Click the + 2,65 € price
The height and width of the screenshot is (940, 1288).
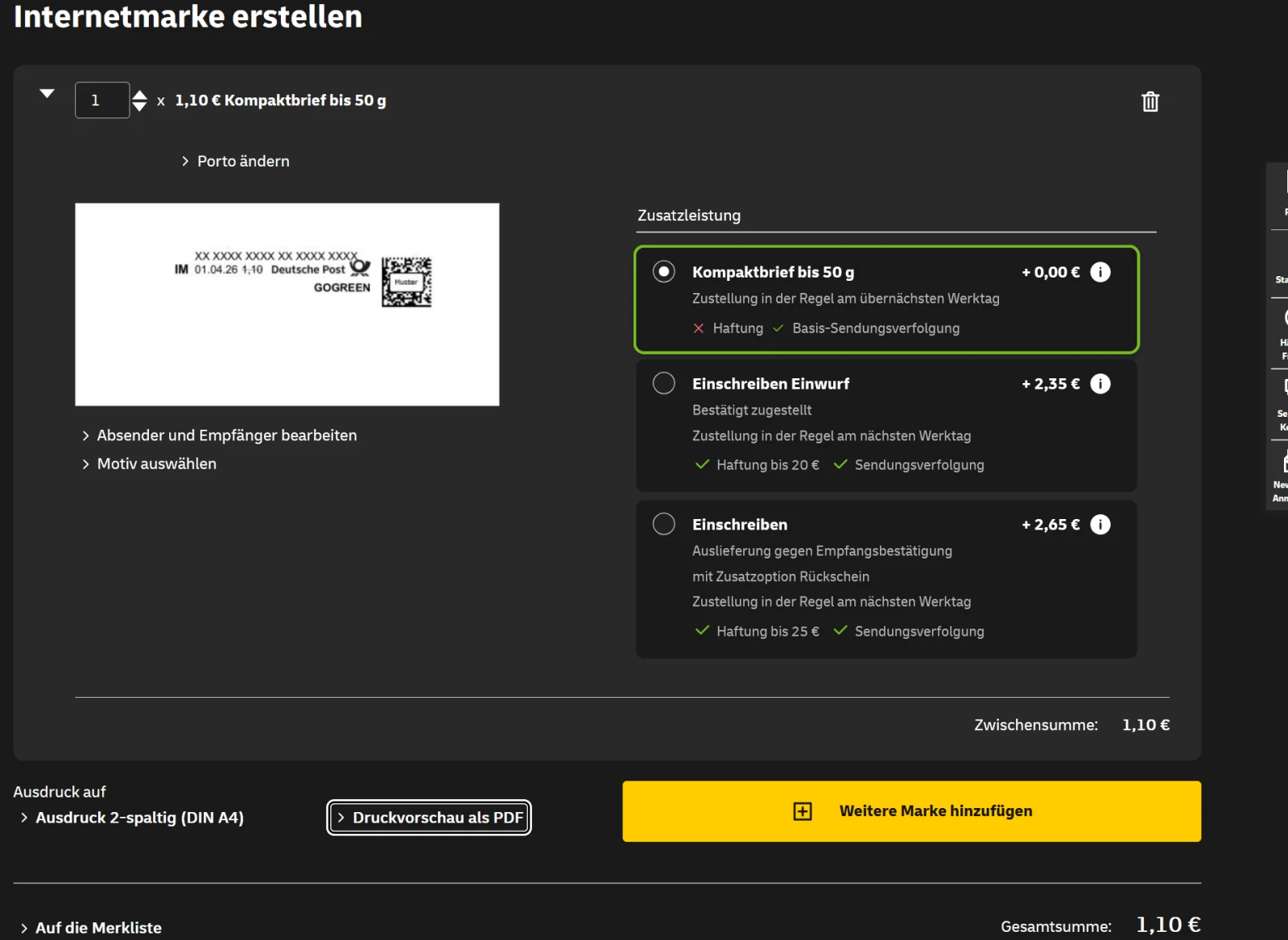(x=1051, y=525)
